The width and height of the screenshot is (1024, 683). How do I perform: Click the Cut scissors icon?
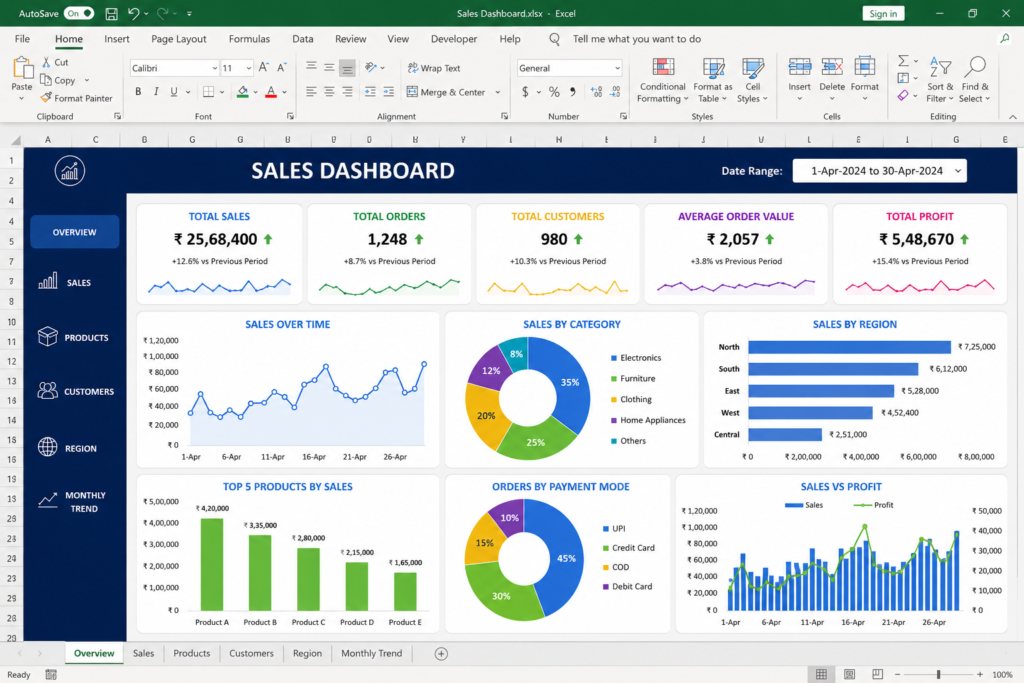(x=46, y=62)
